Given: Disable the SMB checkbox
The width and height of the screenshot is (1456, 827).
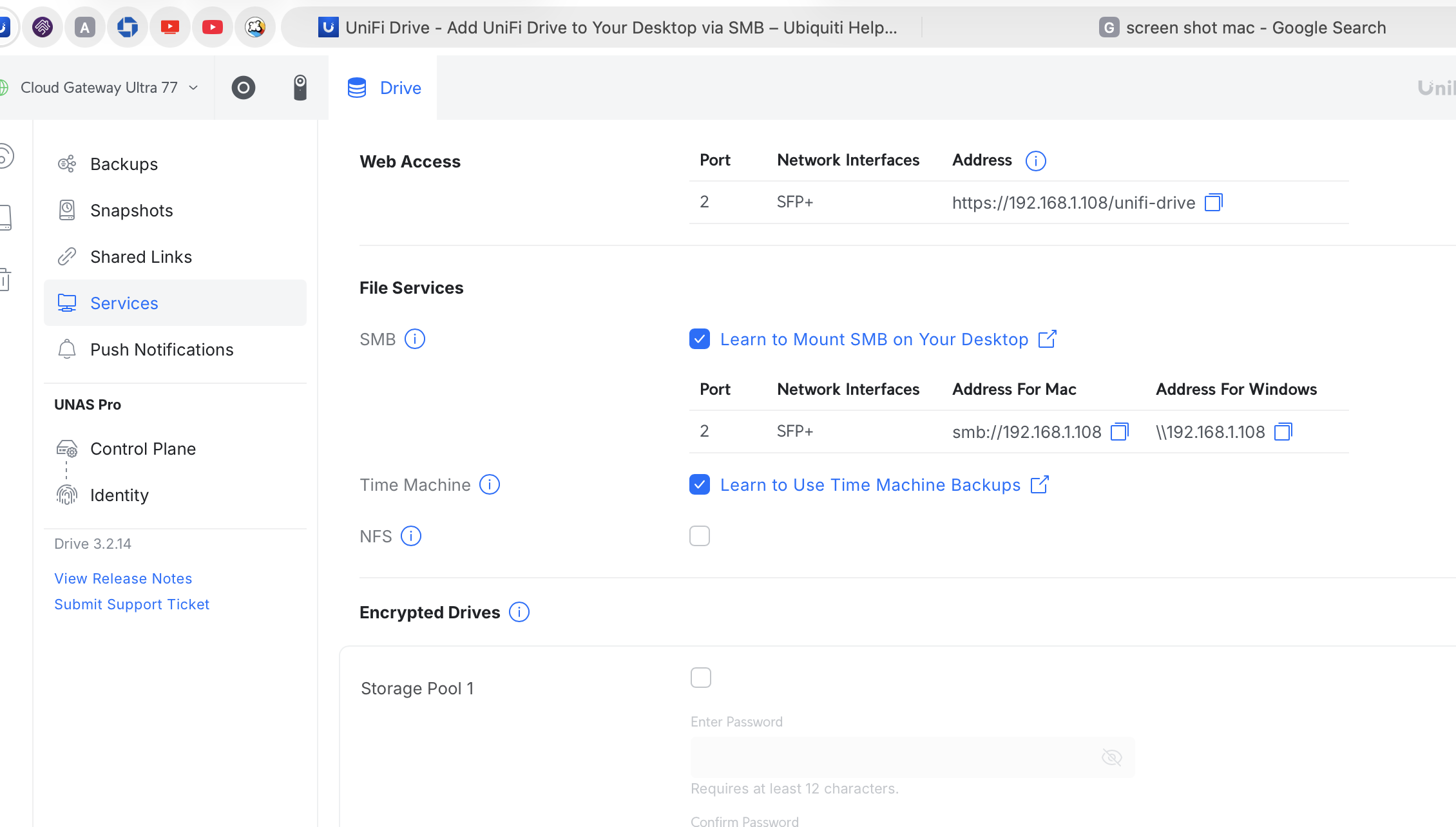Looking at the screenshot, I should point(699,339).
